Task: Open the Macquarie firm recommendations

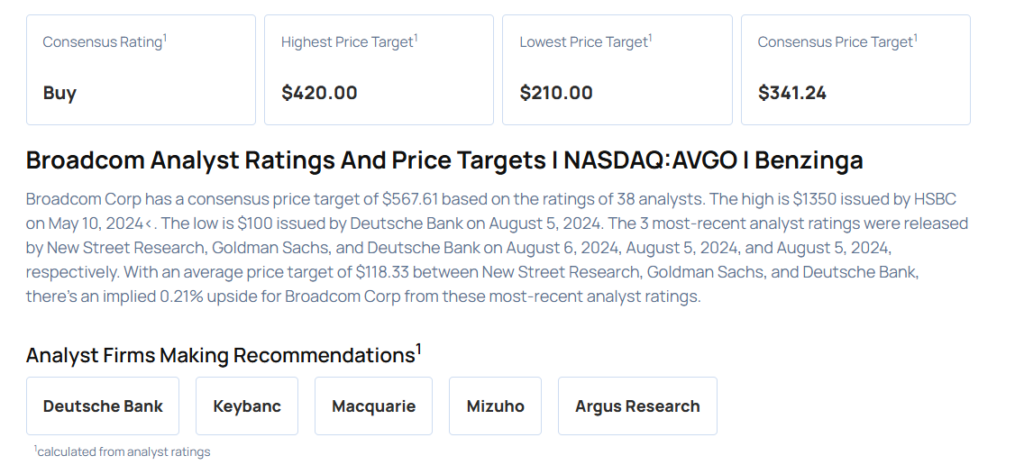Action: click(x=373, y=406)
